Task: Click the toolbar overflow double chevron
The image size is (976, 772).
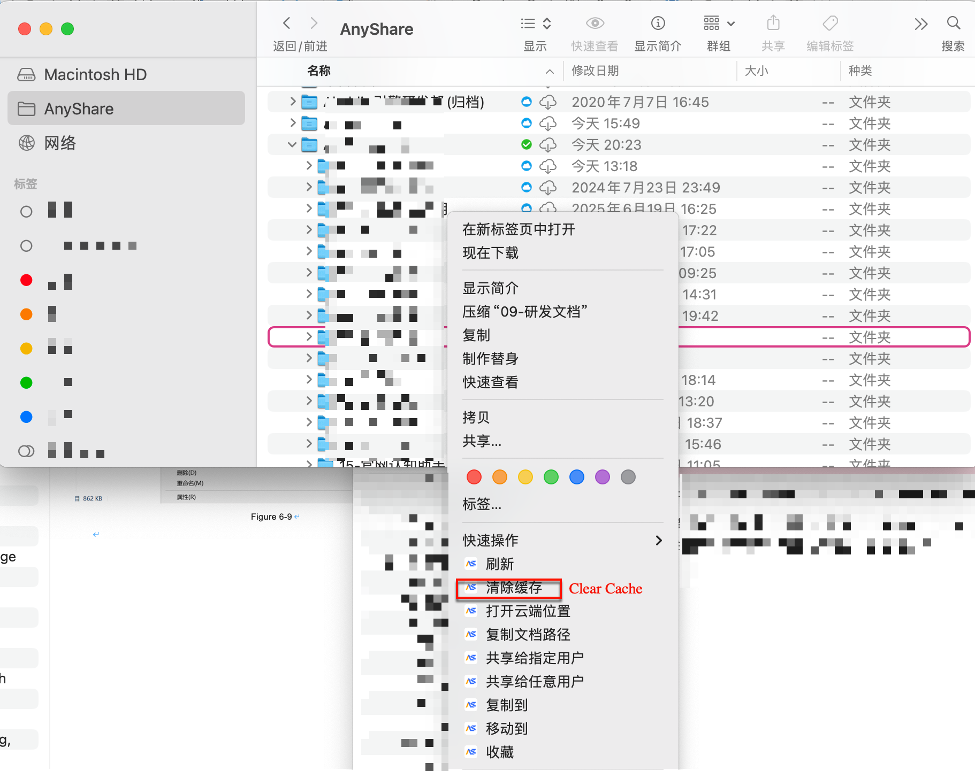Action: [921, 23]
